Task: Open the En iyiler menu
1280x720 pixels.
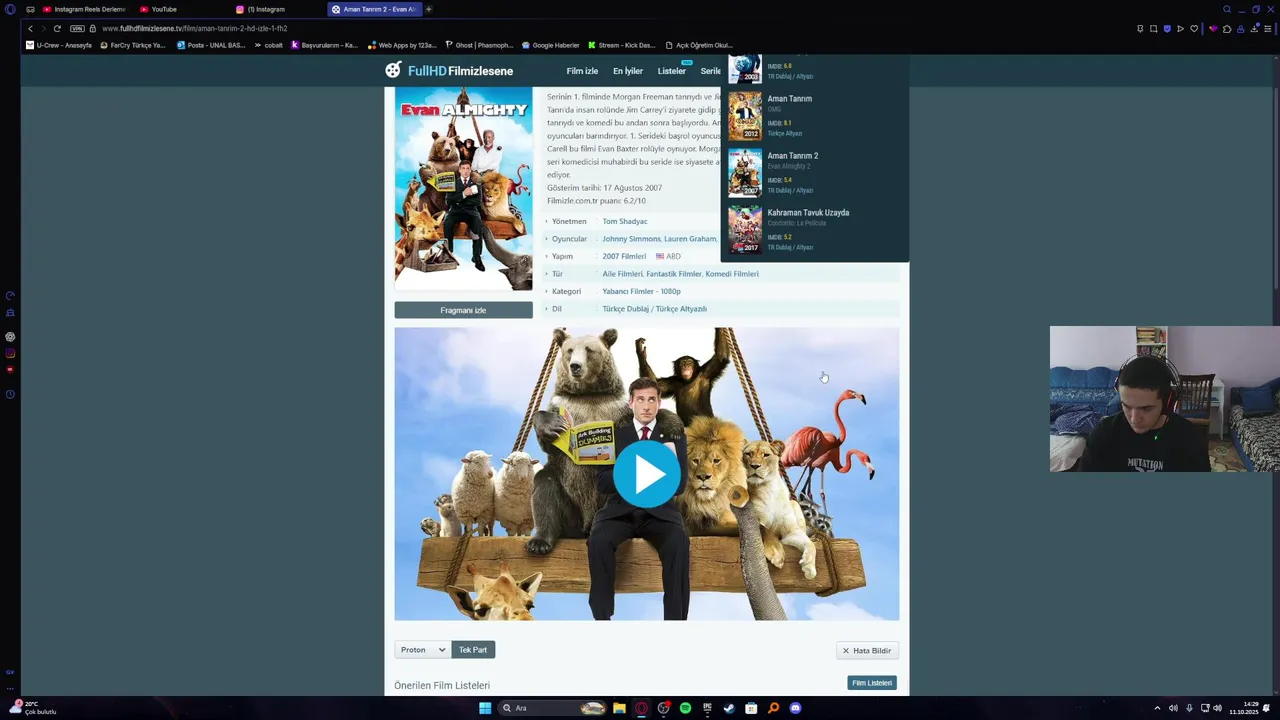Action: [628, 71]
